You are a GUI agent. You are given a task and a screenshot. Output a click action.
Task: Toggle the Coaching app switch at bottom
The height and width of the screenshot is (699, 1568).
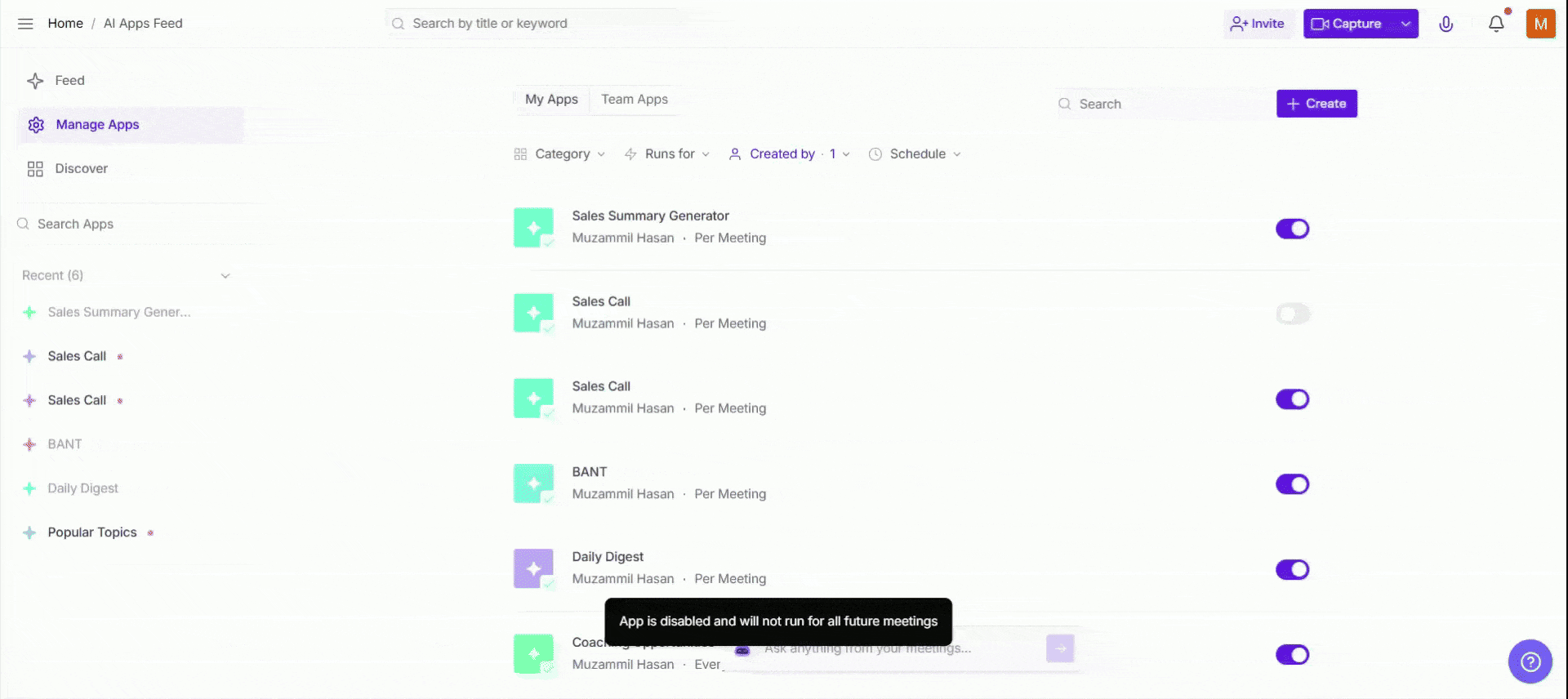point(1292,655)
